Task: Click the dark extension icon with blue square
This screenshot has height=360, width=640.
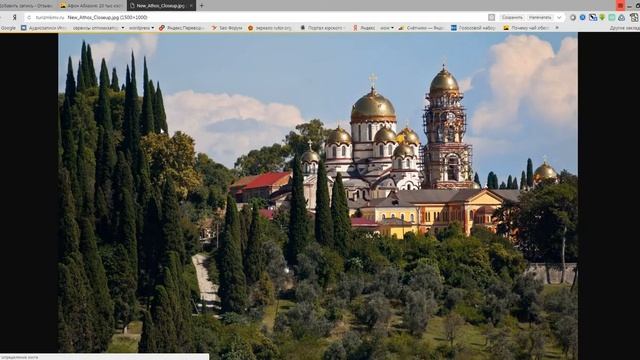Action: pyautogui.click(x=593, y=18)
